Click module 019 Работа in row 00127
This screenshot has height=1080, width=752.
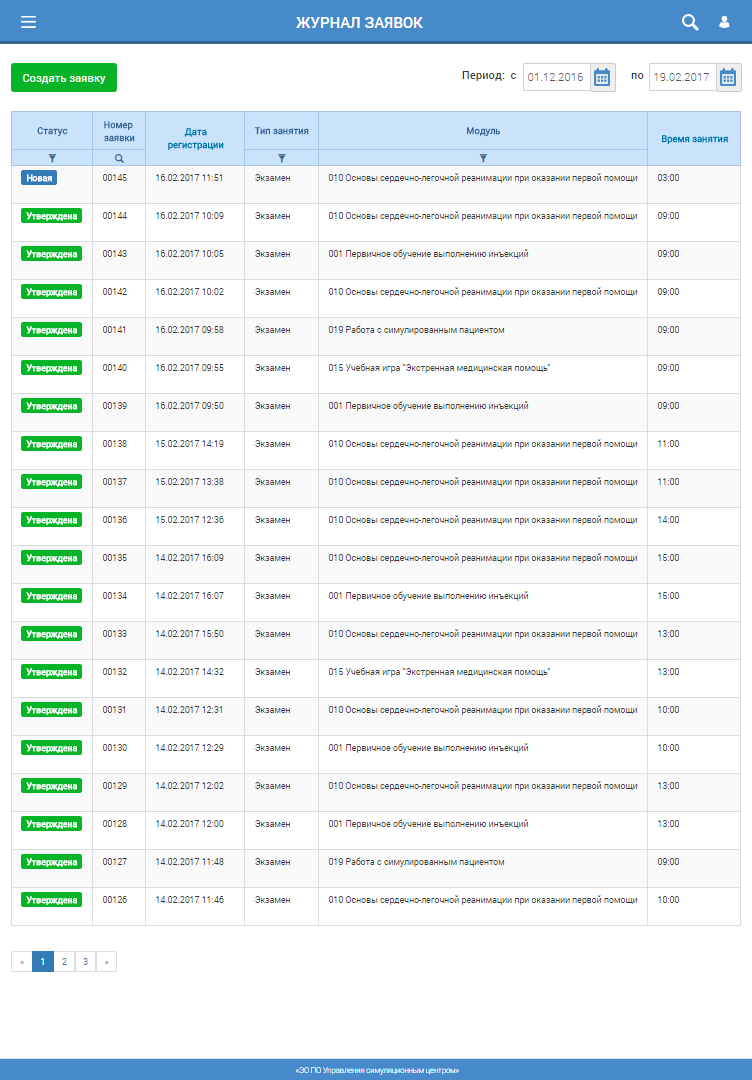point(417,862)
